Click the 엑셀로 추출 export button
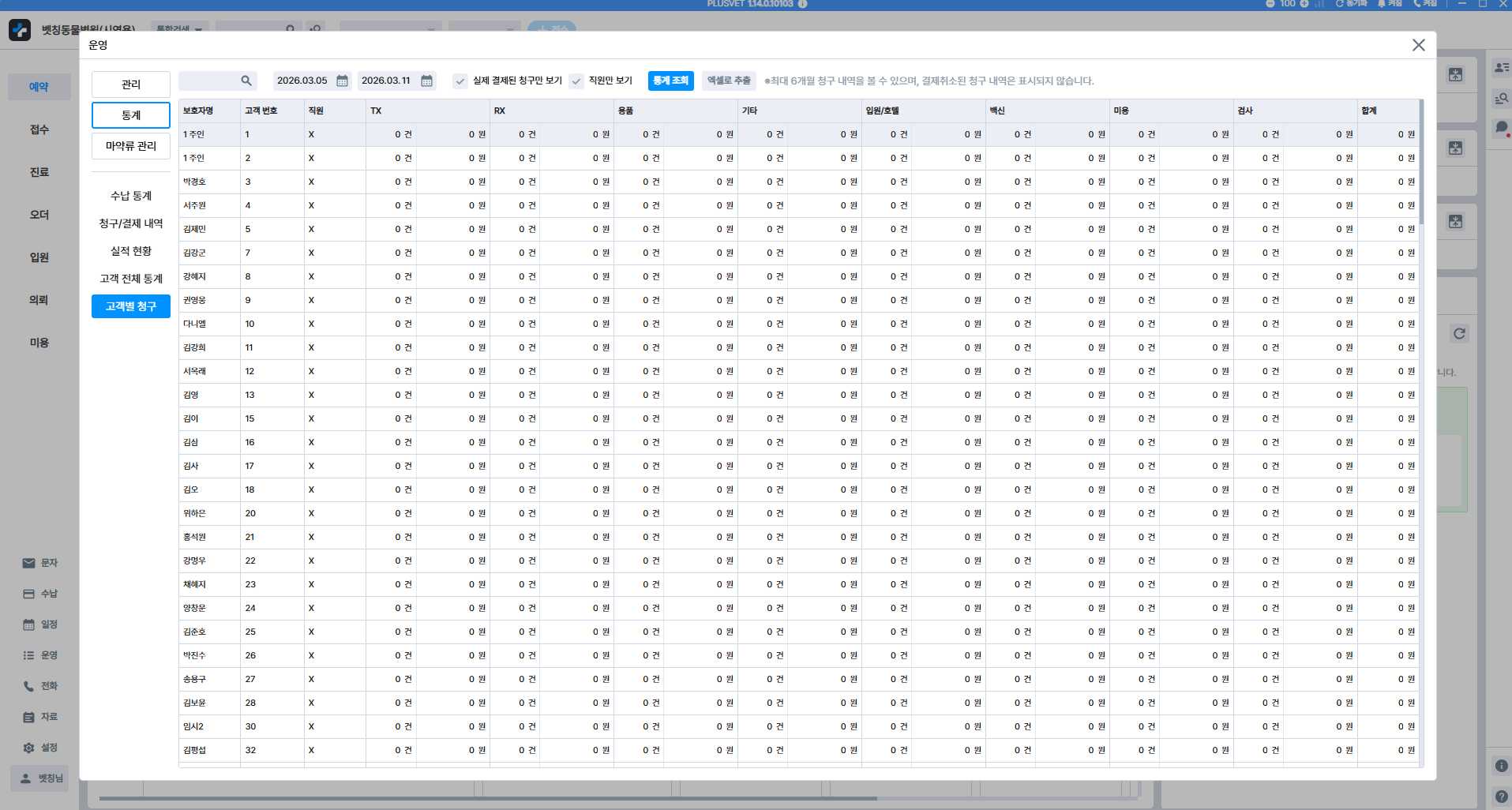Screen dimensions: 1512x810 [x=728, y=81]
